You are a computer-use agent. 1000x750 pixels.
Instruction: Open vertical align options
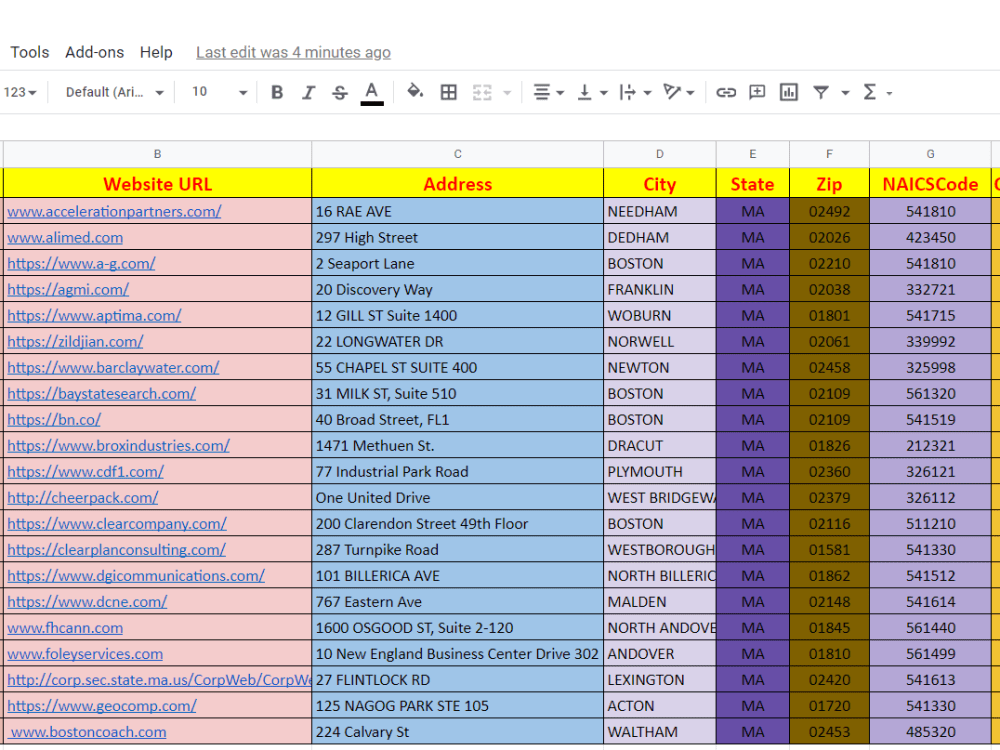591,92
